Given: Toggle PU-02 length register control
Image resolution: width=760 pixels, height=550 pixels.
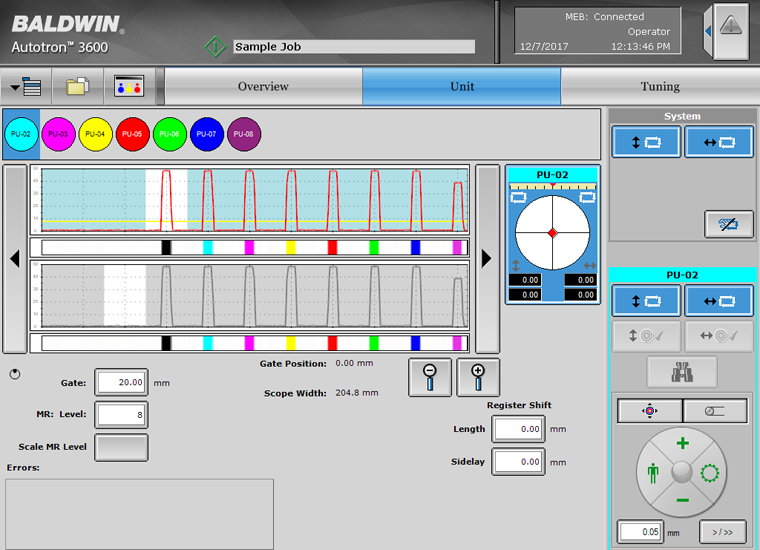Looking at the screenshot, I should [646, 301].
